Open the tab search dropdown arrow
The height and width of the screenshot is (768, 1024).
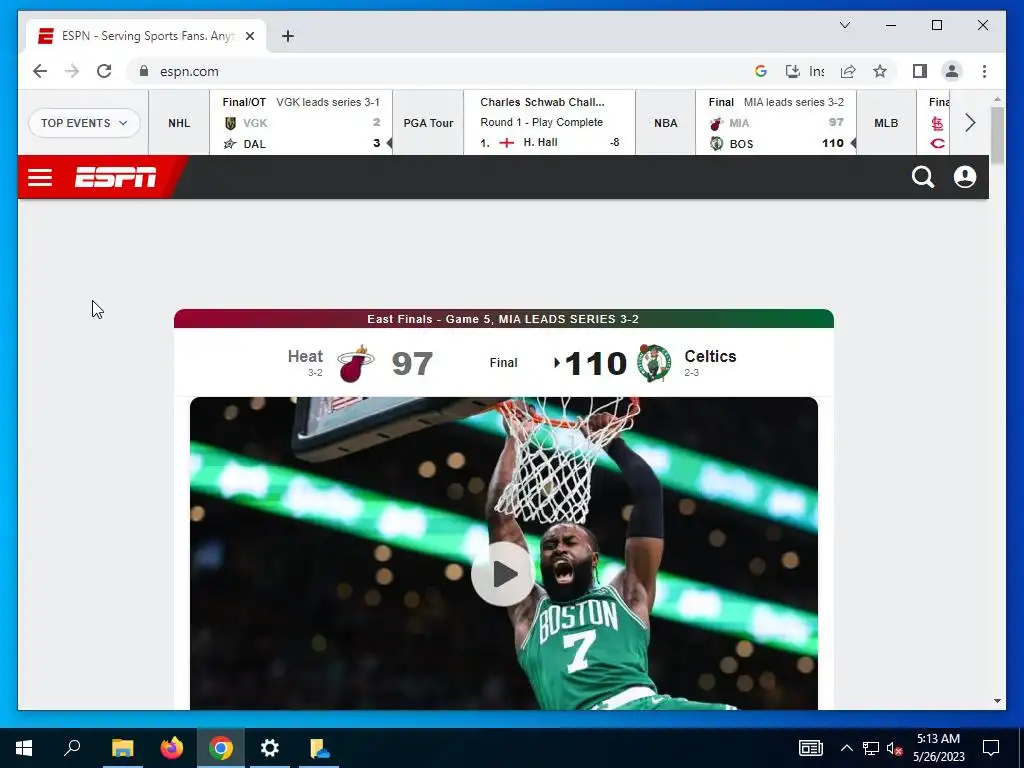(x=844, y=25)
